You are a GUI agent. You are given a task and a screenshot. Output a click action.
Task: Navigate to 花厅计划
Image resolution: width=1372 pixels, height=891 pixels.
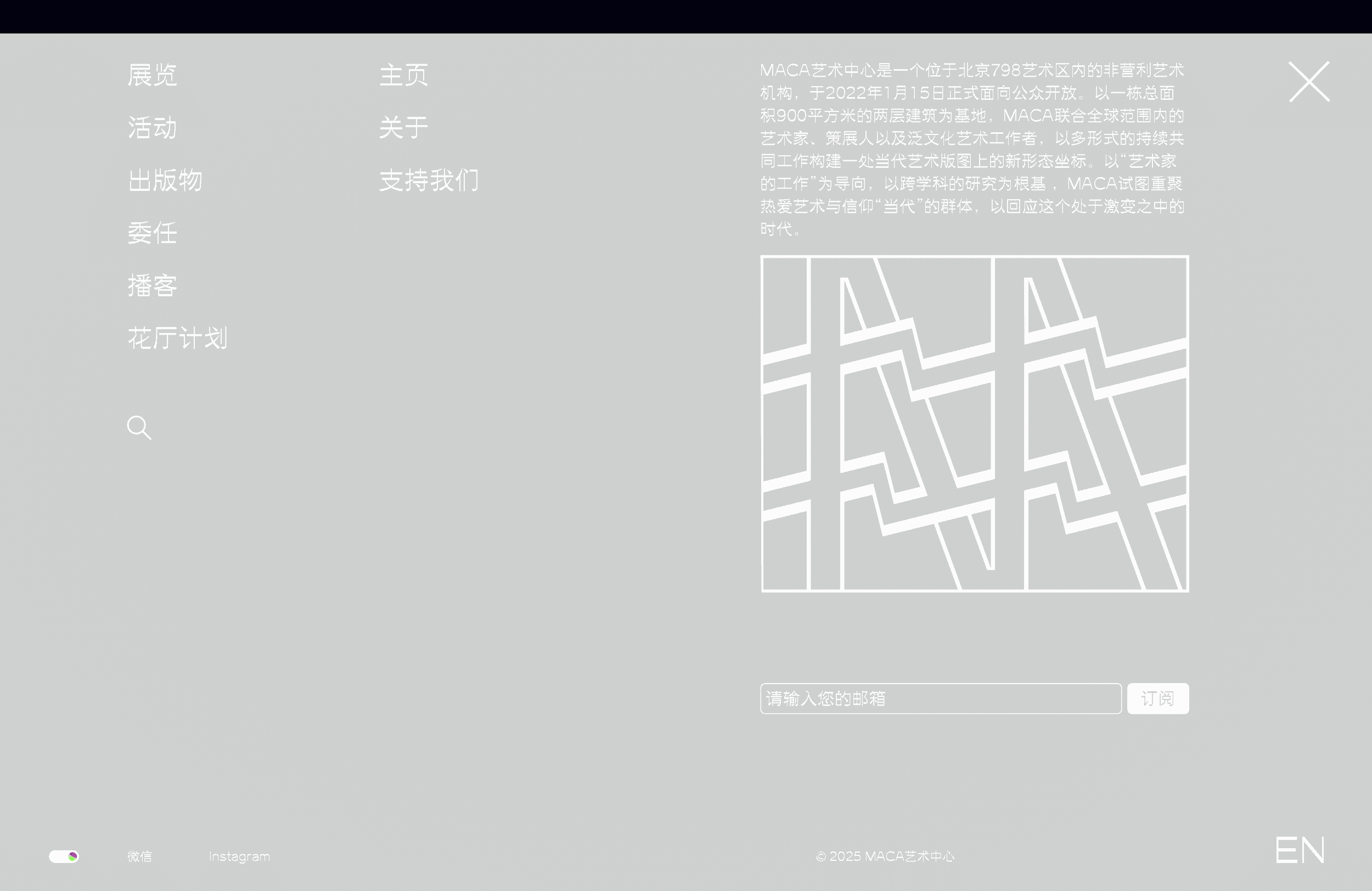click(x=178, y=339)
